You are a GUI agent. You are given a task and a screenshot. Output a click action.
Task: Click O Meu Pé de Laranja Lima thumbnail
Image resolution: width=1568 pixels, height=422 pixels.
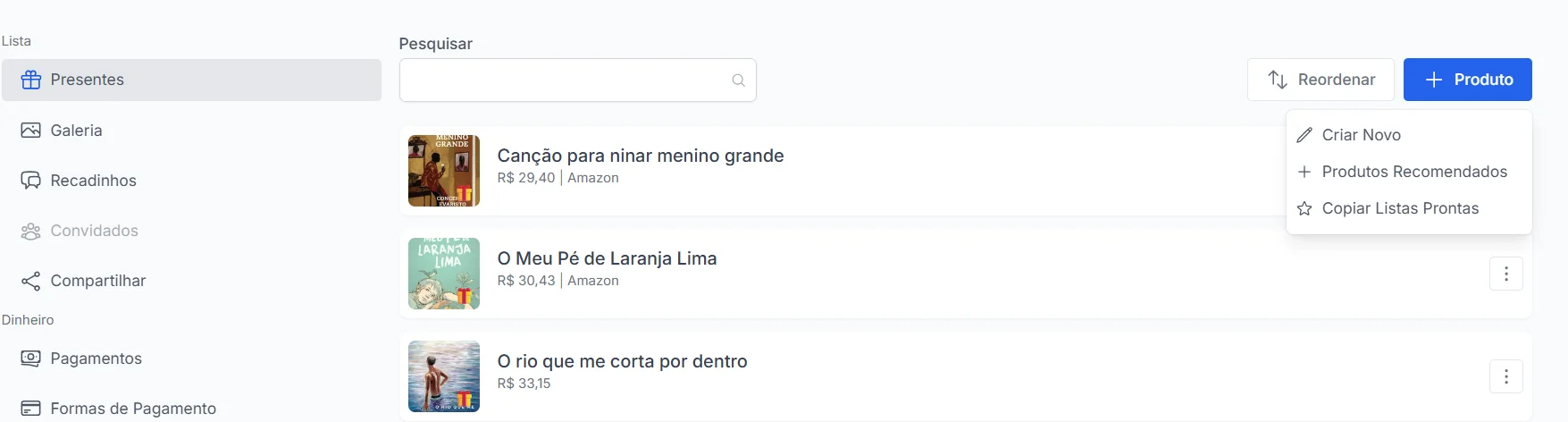pyautogui.click(x=444, y=274)
